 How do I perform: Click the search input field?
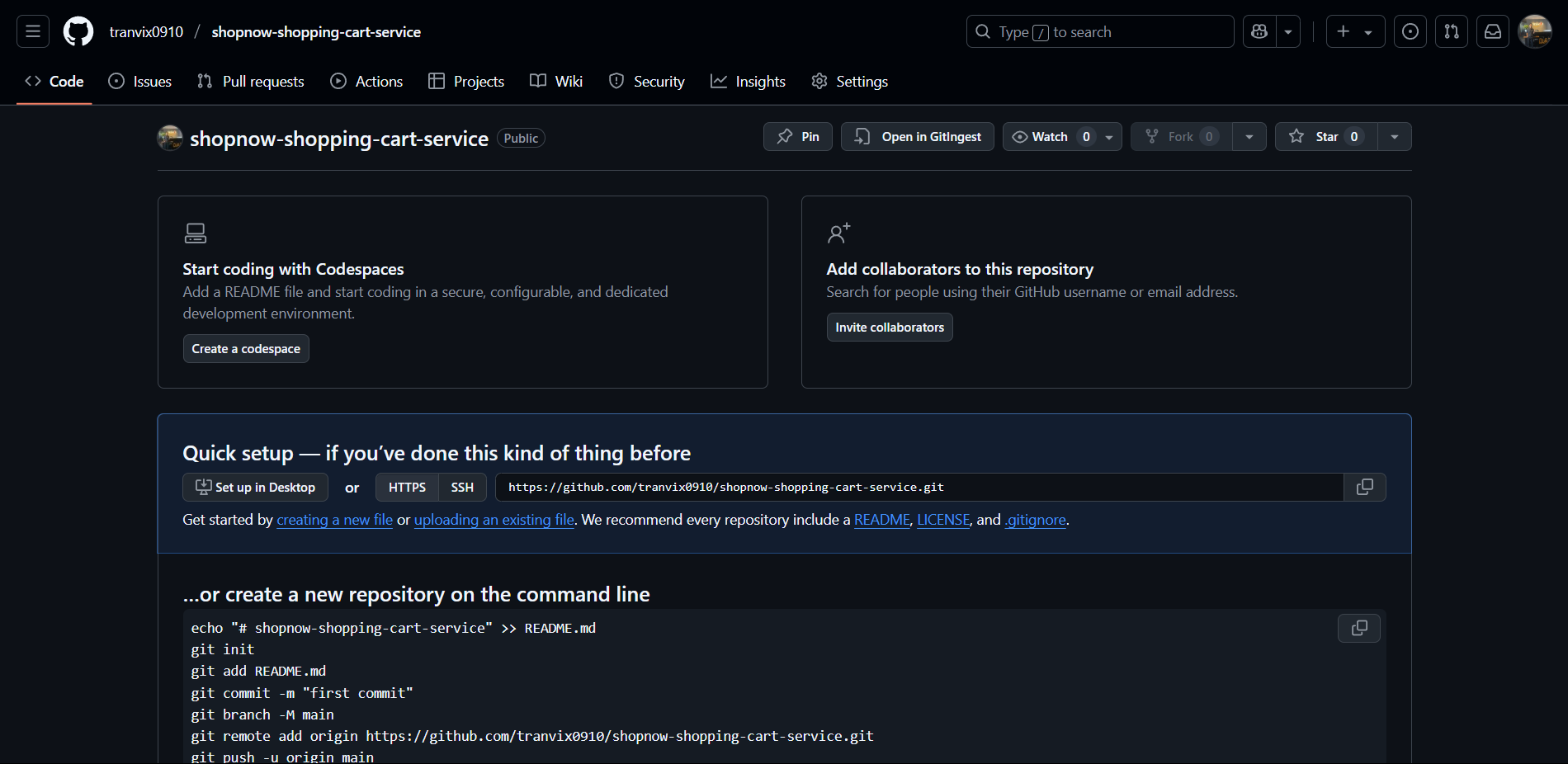point(1099,31)
